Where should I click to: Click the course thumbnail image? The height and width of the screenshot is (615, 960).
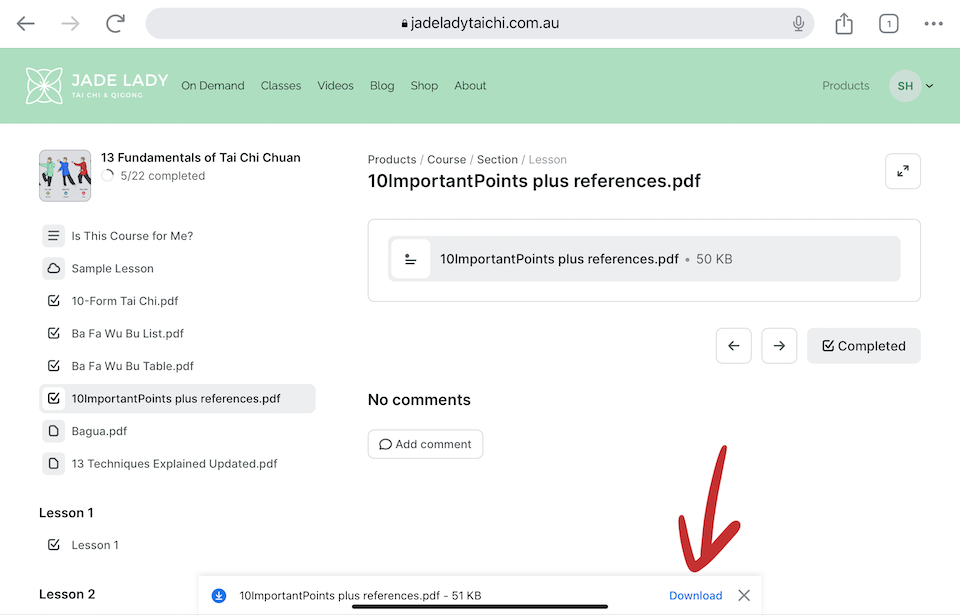tap(65, 176)
